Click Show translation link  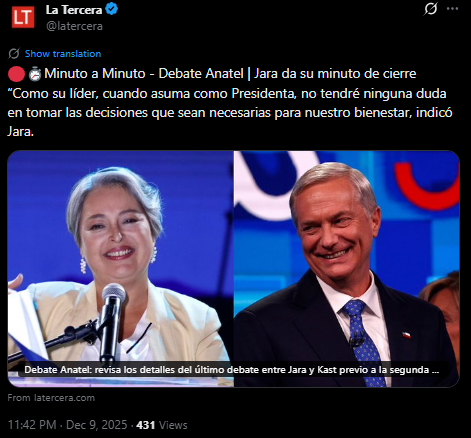63,54
